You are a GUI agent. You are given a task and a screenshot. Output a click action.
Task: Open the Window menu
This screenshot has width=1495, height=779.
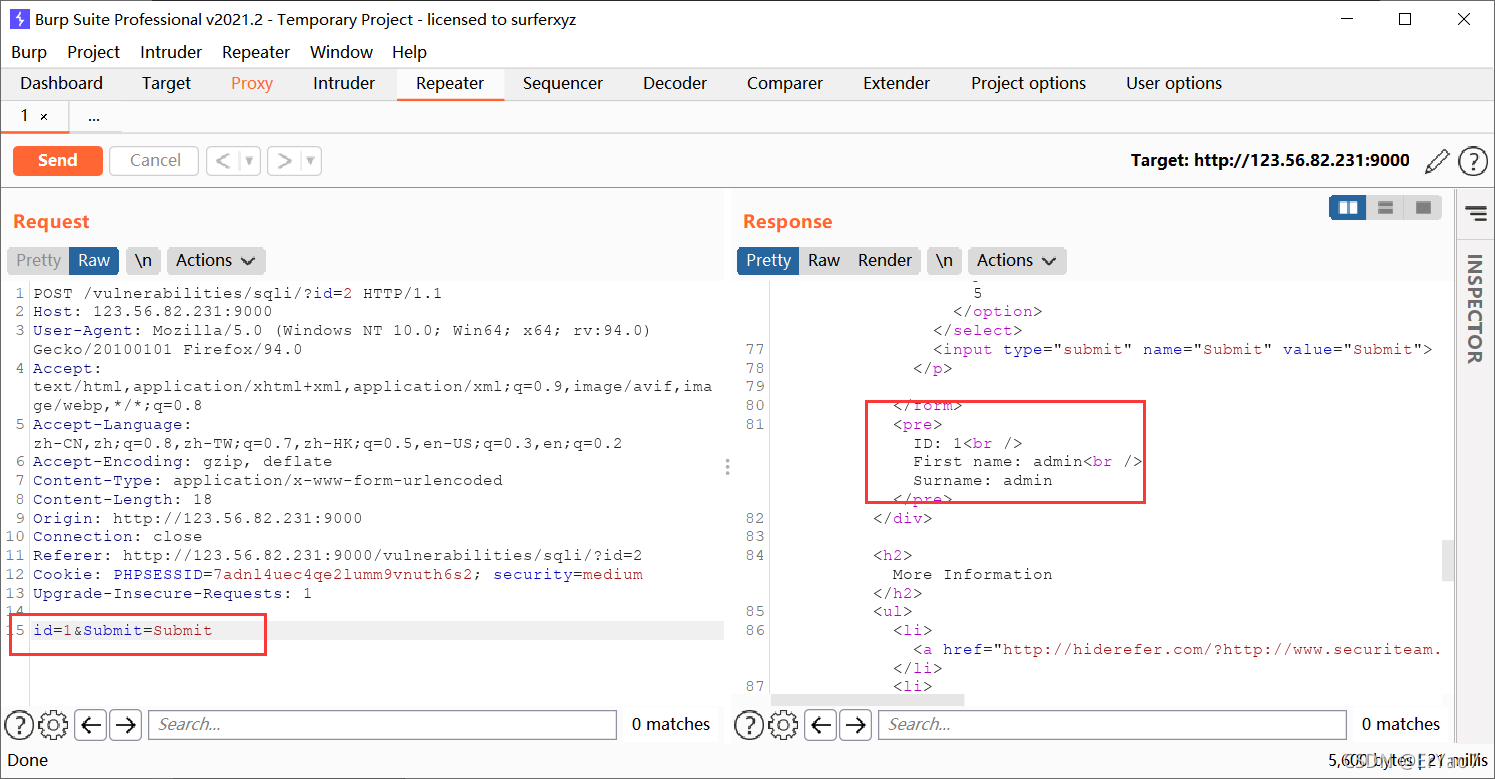tap(341, 52)
